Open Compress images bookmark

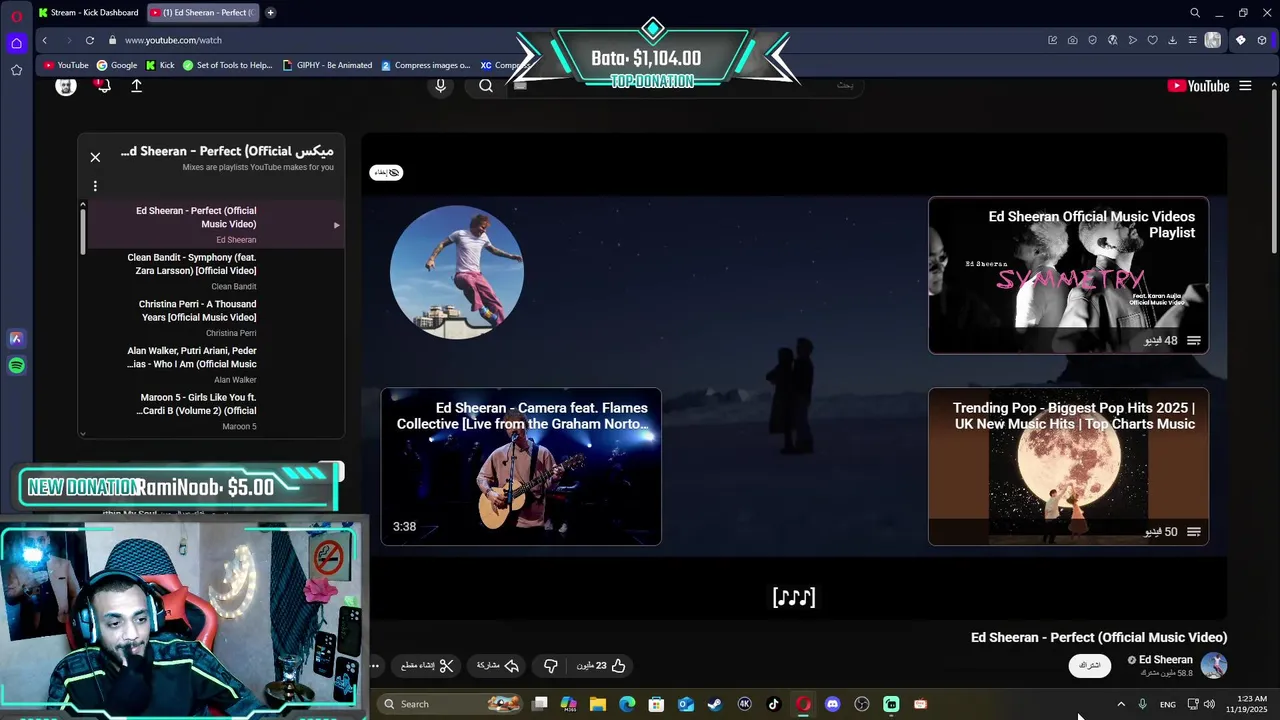tap(425, 65)
